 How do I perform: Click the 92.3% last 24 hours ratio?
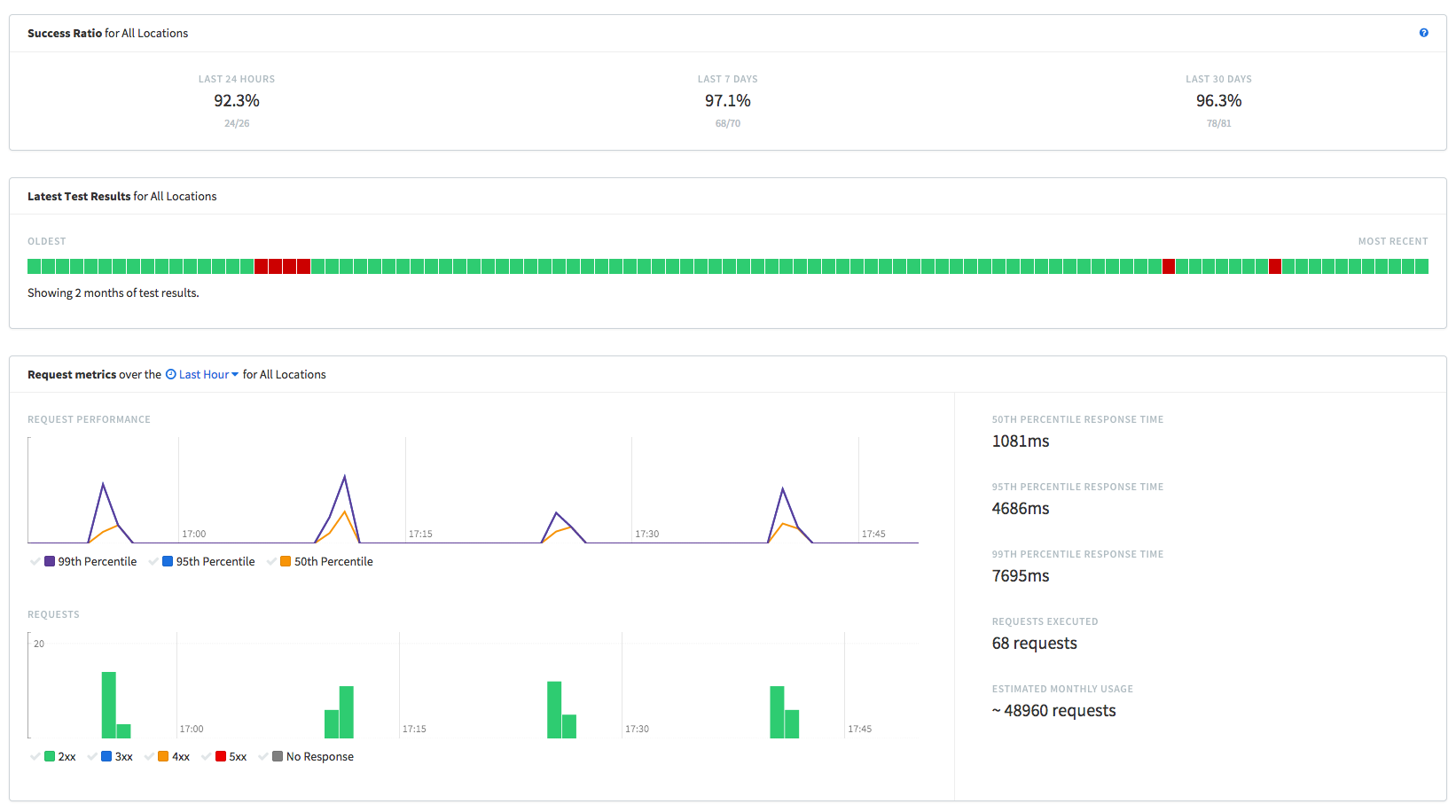[237, 101]
